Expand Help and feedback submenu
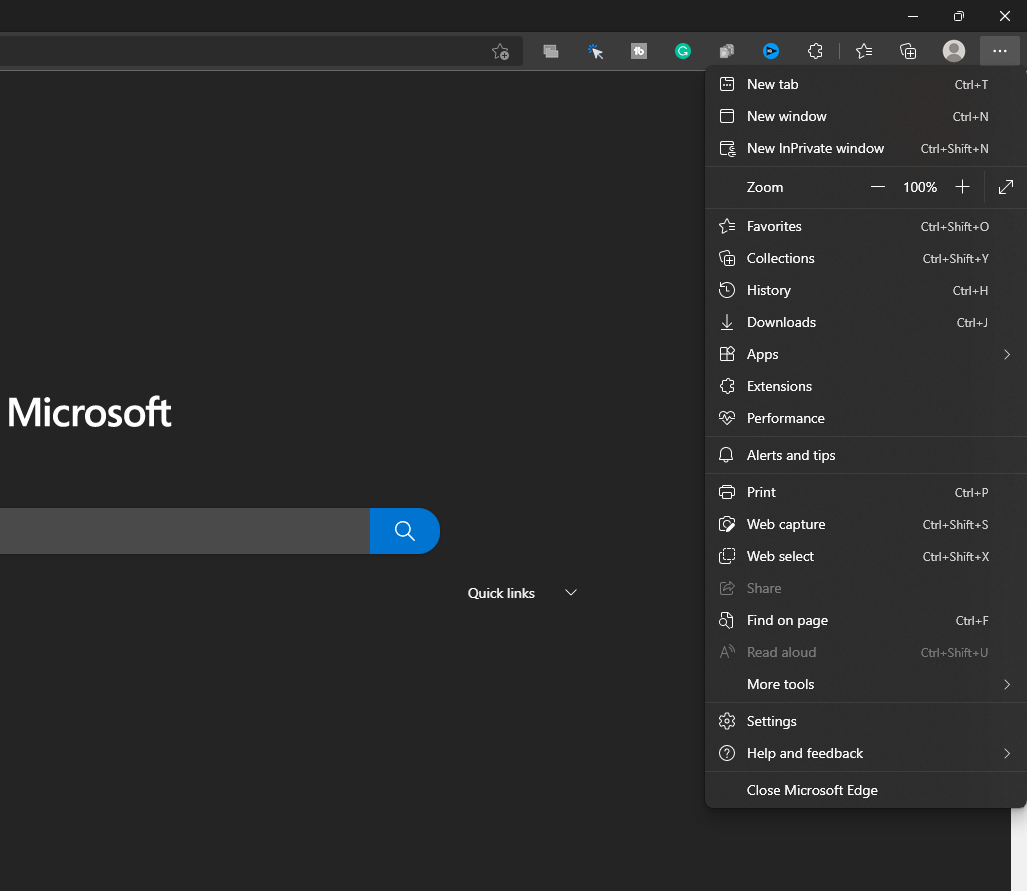The width and height of the screenshot is (1027, 891). point(866,753)
